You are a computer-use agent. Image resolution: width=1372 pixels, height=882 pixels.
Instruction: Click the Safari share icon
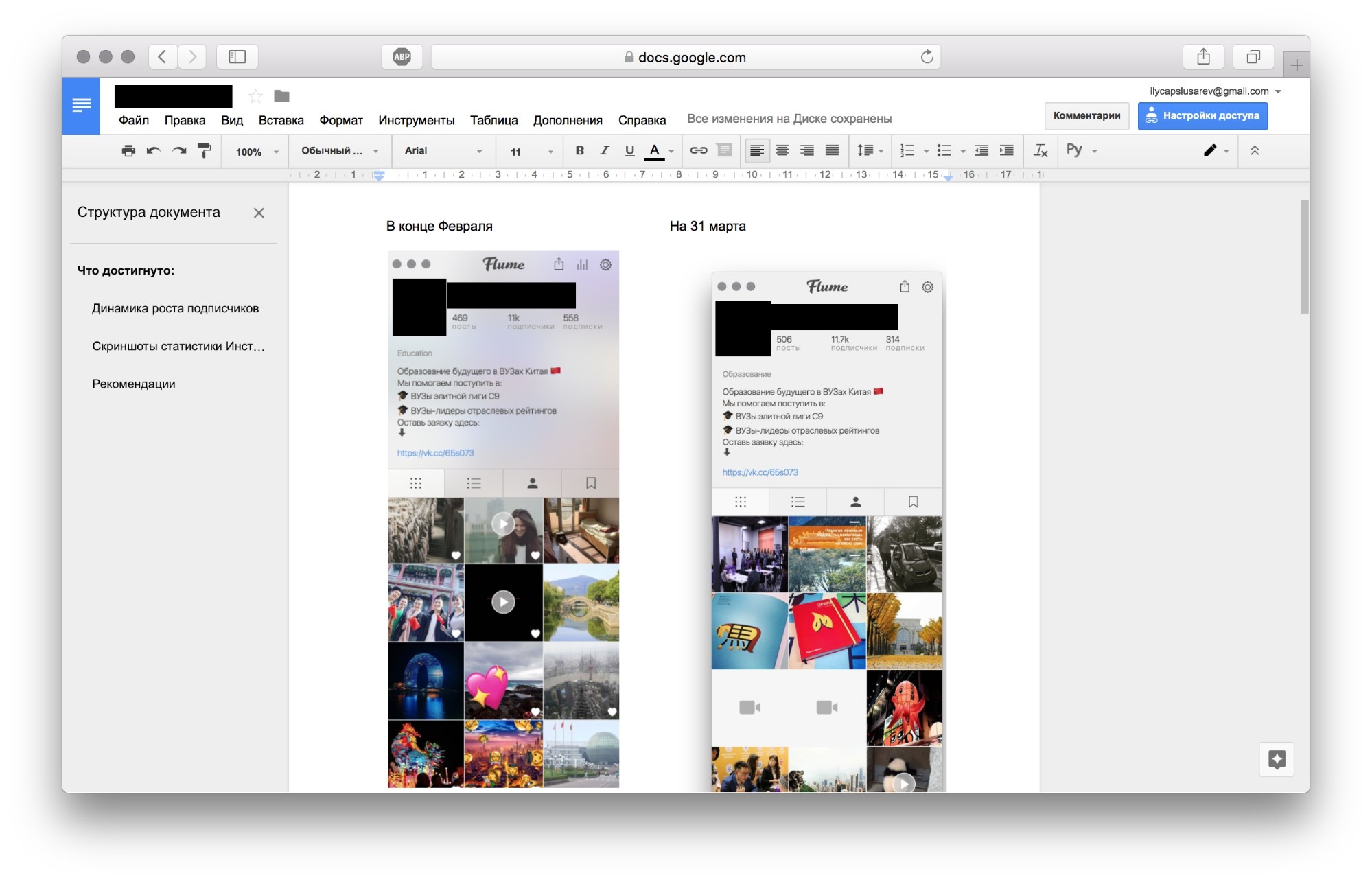[1203, 56]
